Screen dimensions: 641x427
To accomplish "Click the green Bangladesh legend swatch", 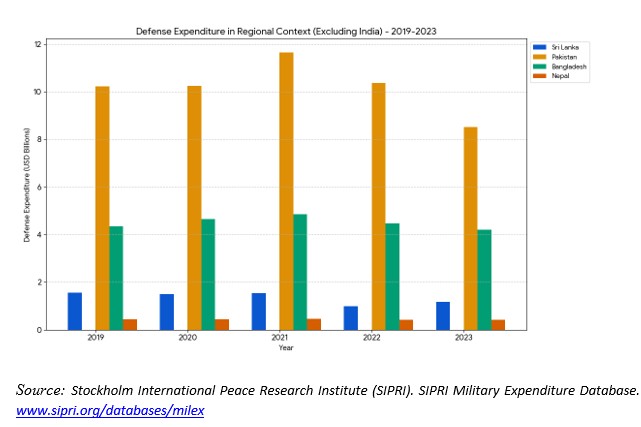I will (540, 65).
